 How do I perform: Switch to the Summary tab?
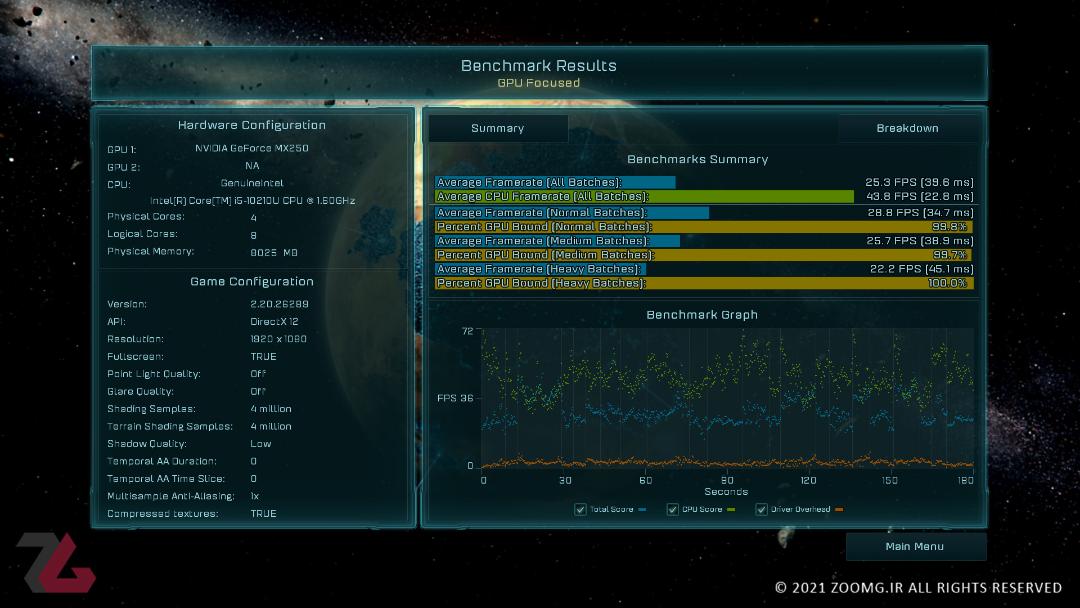(x=498, y=128)
